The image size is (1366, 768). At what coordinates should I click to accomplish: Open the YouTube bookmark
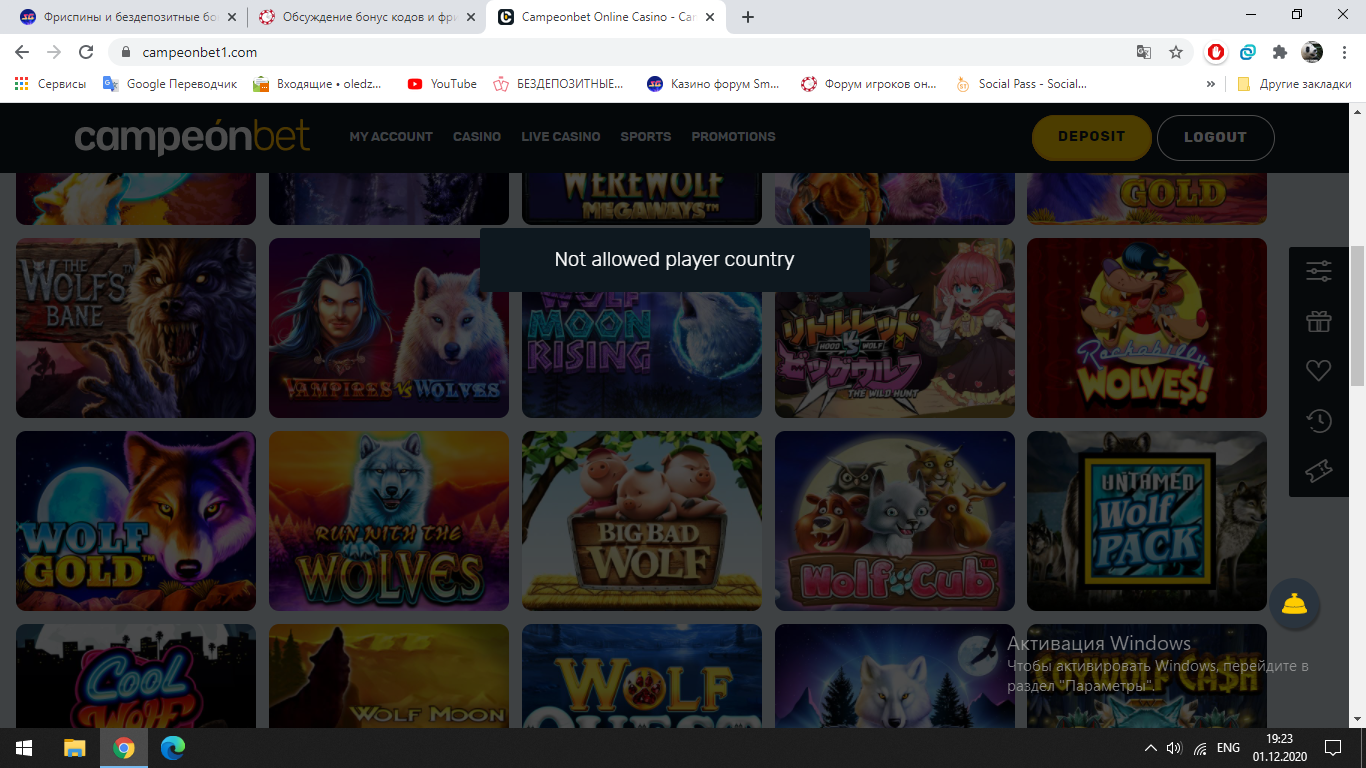[x=442, y=84]
